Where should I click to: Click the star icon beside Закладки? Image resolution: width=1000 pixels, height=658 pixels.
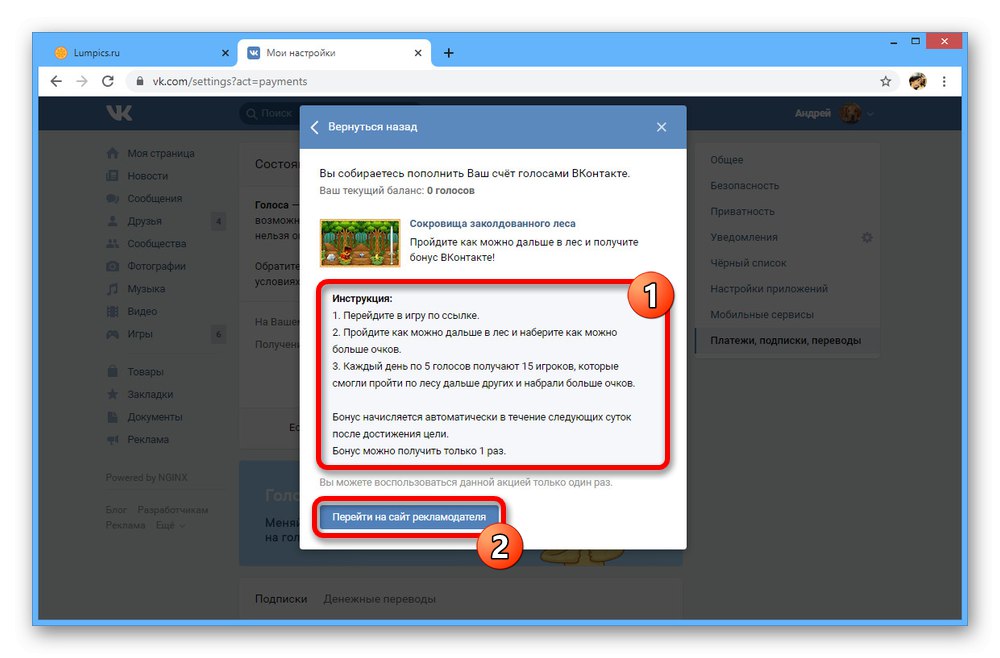[x=112, y=394]
